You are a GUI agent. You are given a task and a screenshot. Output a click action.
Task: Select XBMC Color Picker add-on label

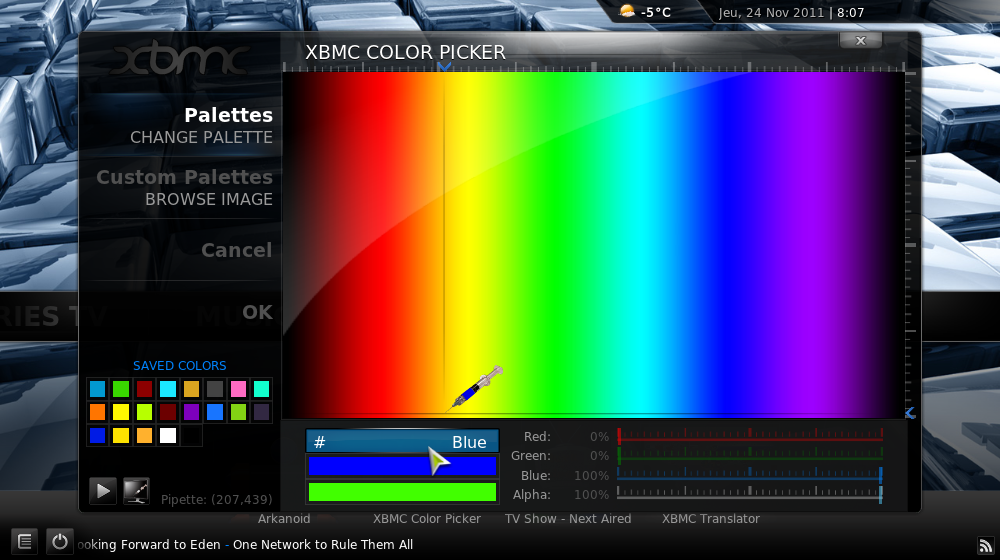pos(427,519)
